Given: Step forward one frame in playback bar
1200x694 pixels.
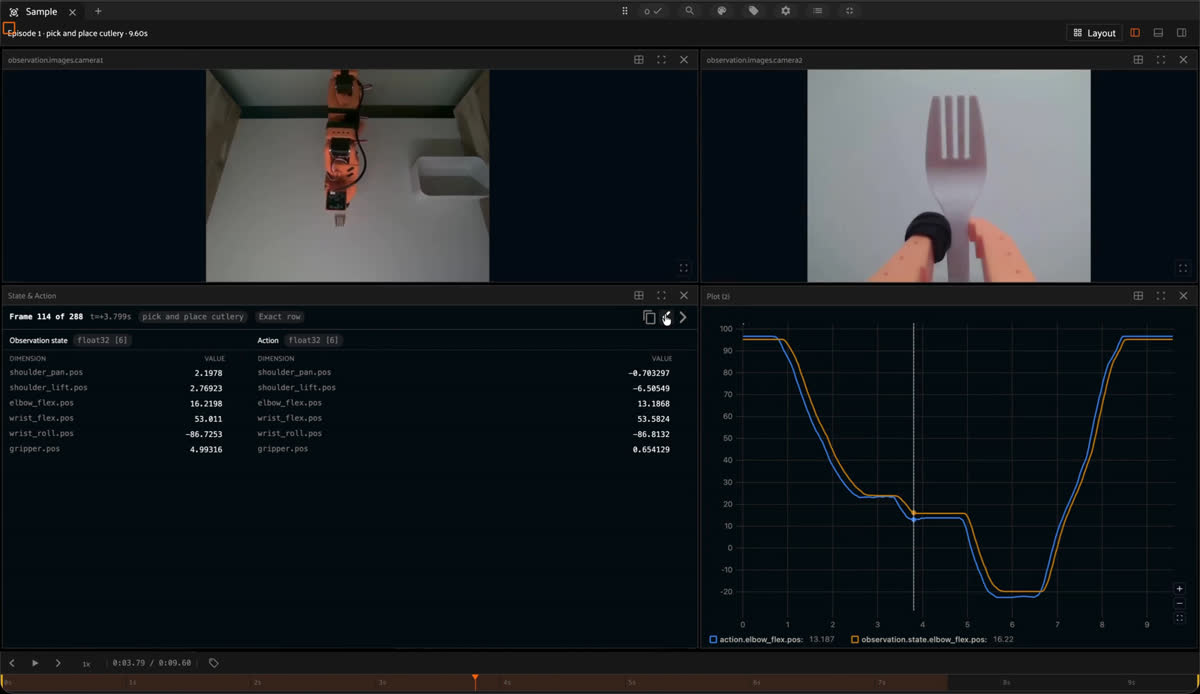Looking at the screenshot, I should click(x=58, y=663).
